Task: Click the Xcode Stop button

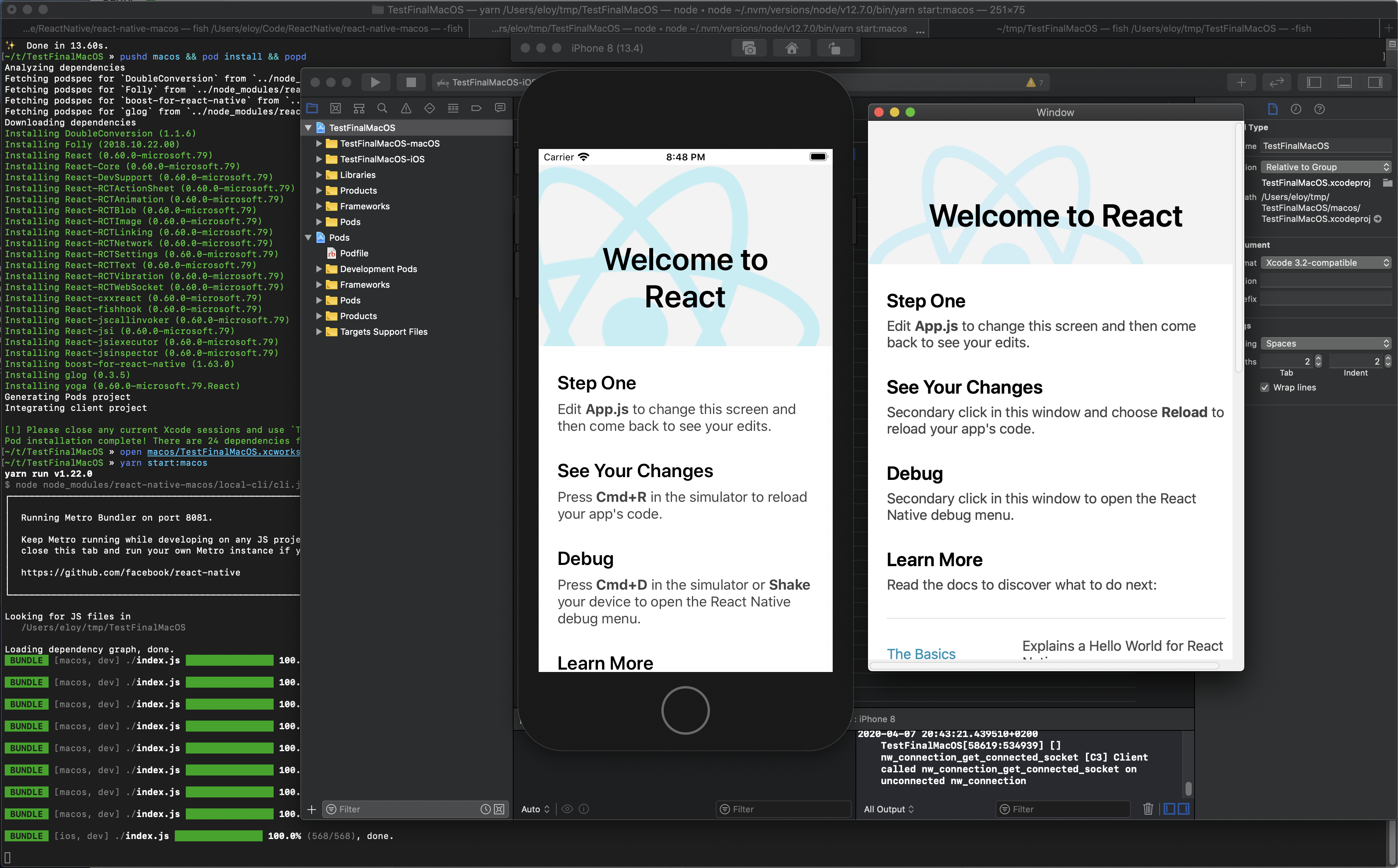Action: pyautogui.click(x=411, y=82)
